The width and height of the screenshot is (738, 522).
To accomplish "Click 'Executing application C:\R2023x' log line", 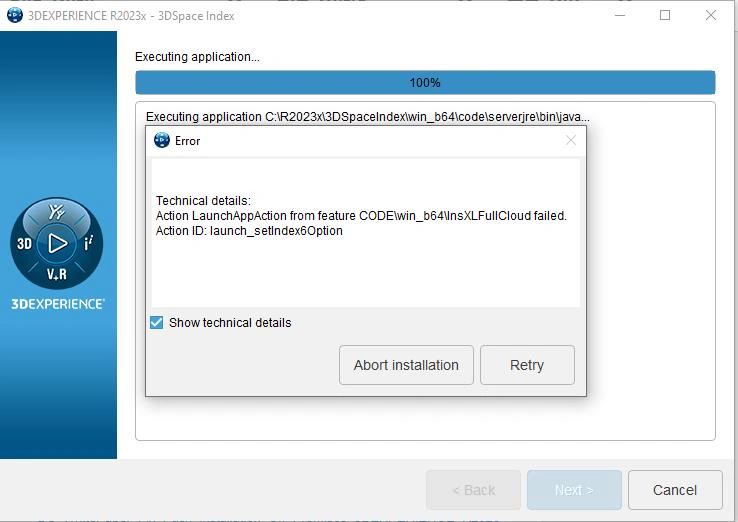I will pyautogui.click(x=368, y=117).
